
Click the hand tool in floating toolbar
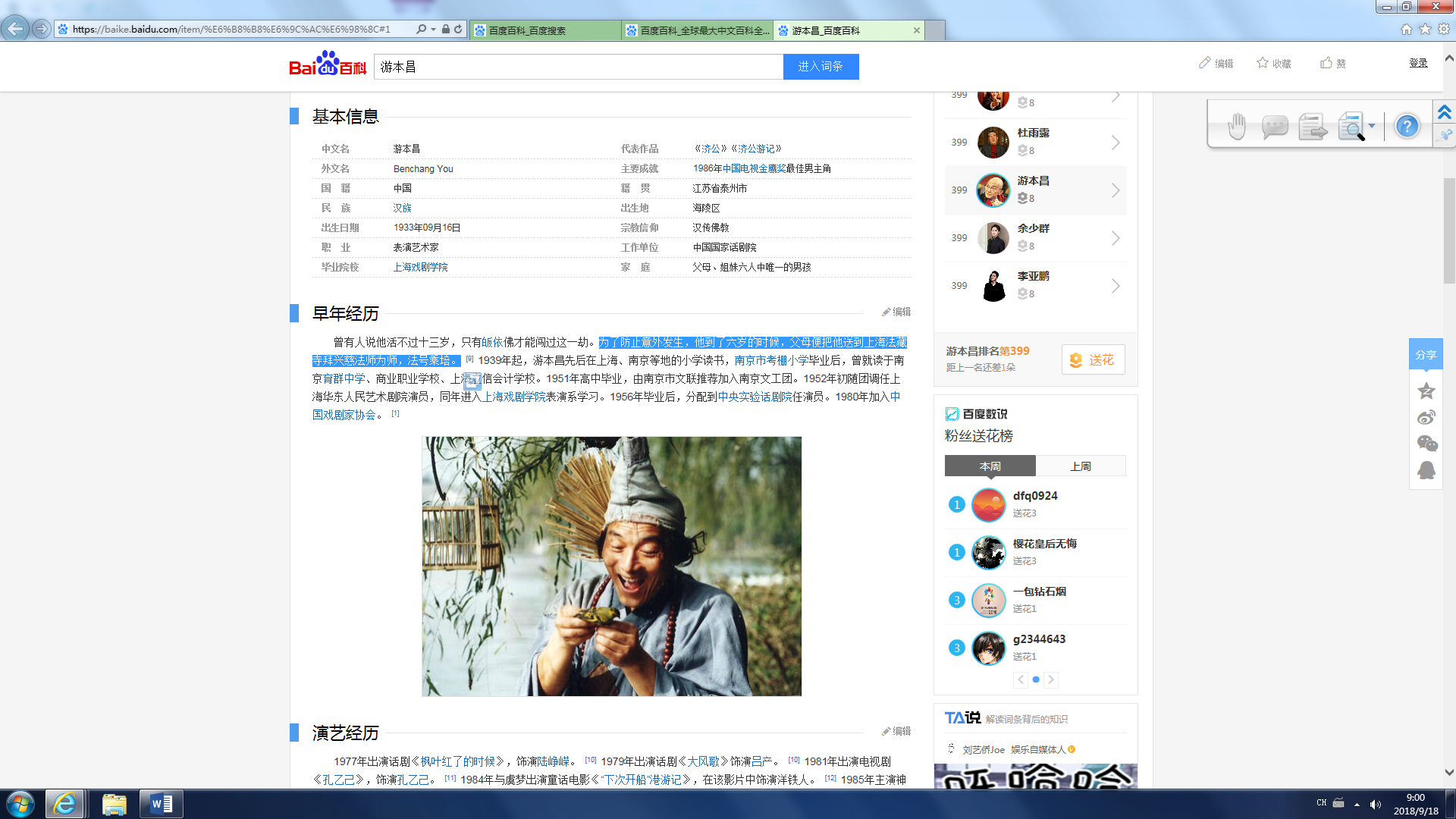click(x=1237, y=127)
